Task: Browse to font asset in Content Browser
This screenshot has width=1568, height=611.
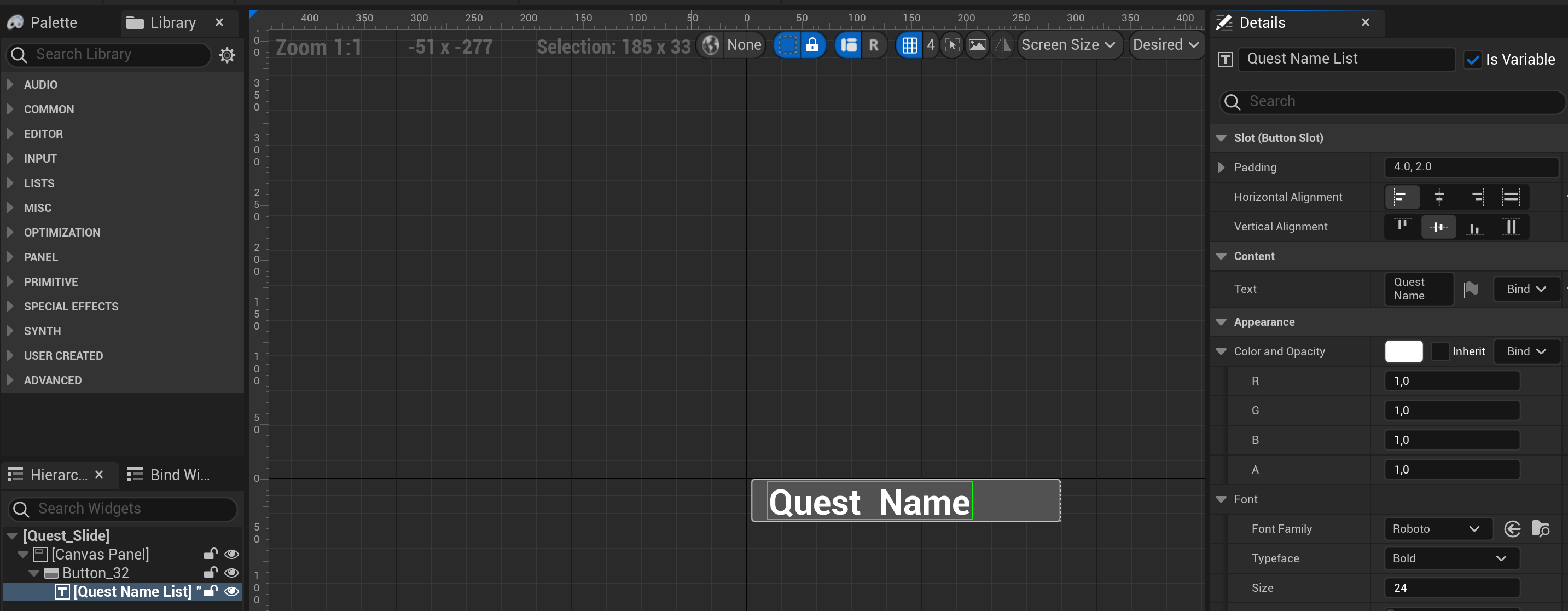Action: pyautogui.click(x=1541, y=529)
